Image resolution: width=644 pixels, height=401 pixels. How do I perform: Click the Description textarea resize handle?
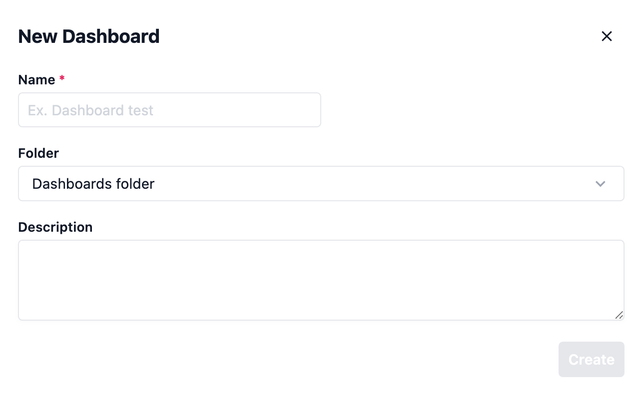click(x=619, y=315)
